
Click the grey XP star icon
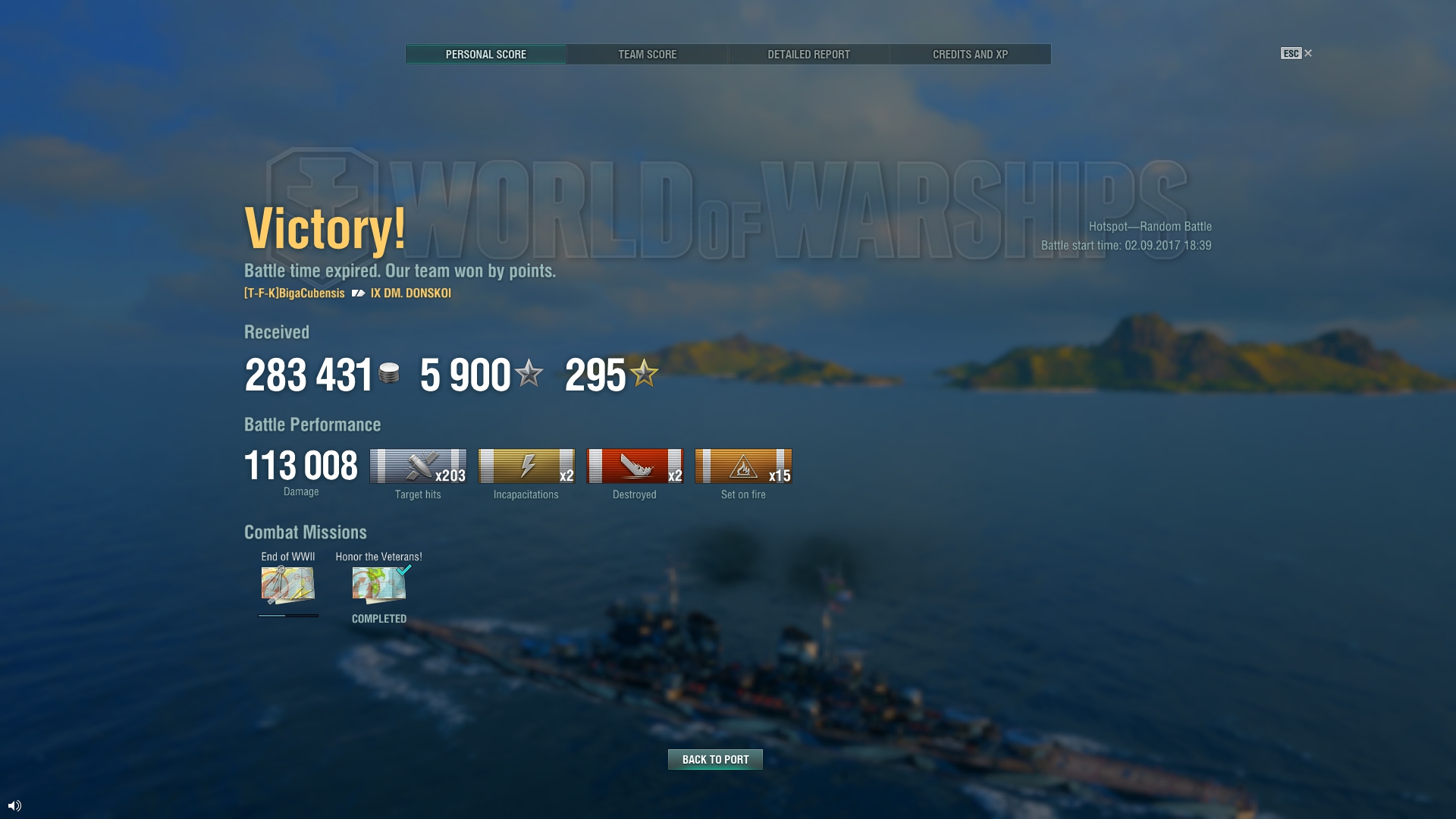pos(529,373)
